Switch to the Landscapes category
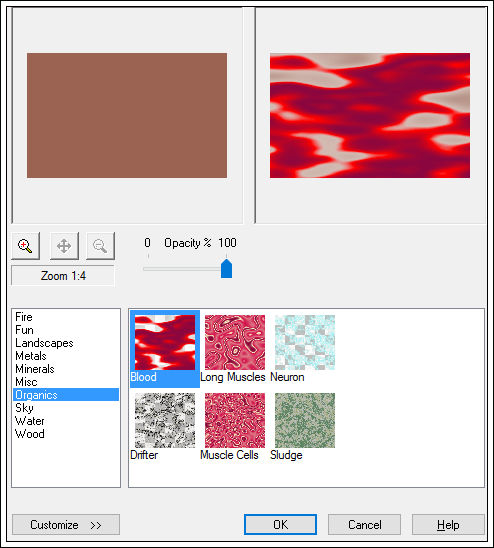Screen dimensions: 494x548 coord(44,343)
